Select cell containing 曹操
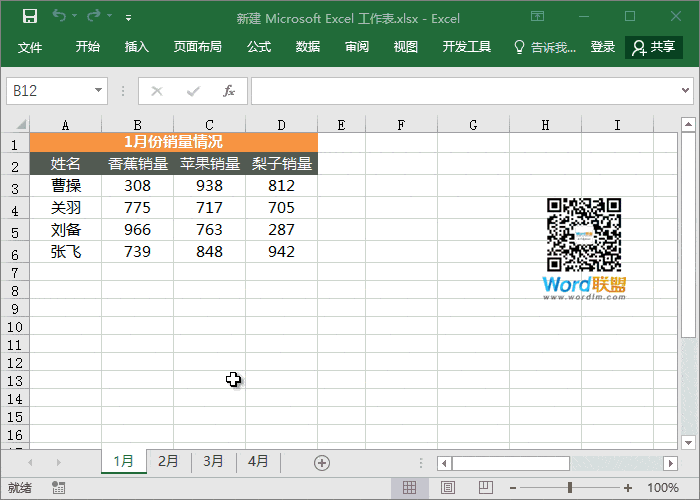The height and width of the screenshot is (500, 700). click(65, 186)
